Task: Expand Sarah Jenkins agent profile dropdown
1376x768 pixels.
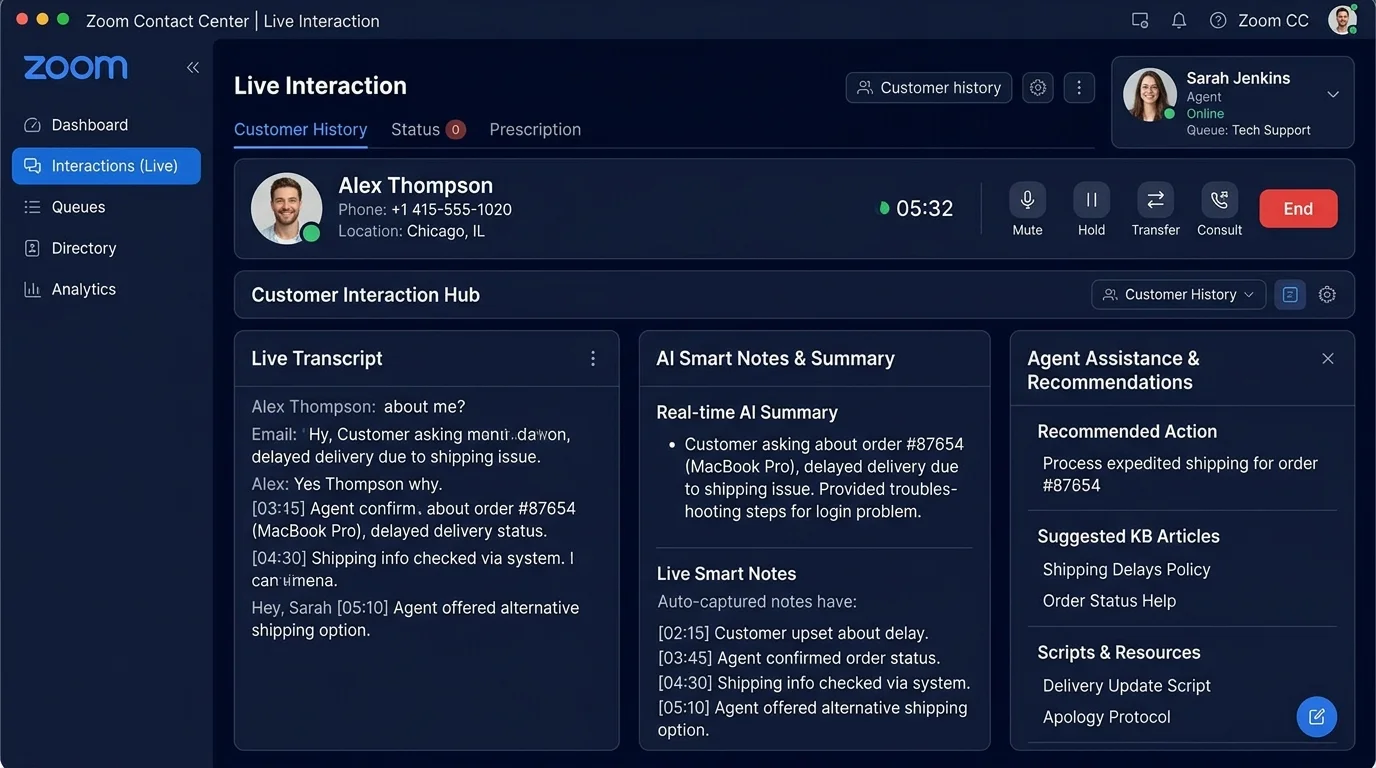Action: coord(1333,95)
